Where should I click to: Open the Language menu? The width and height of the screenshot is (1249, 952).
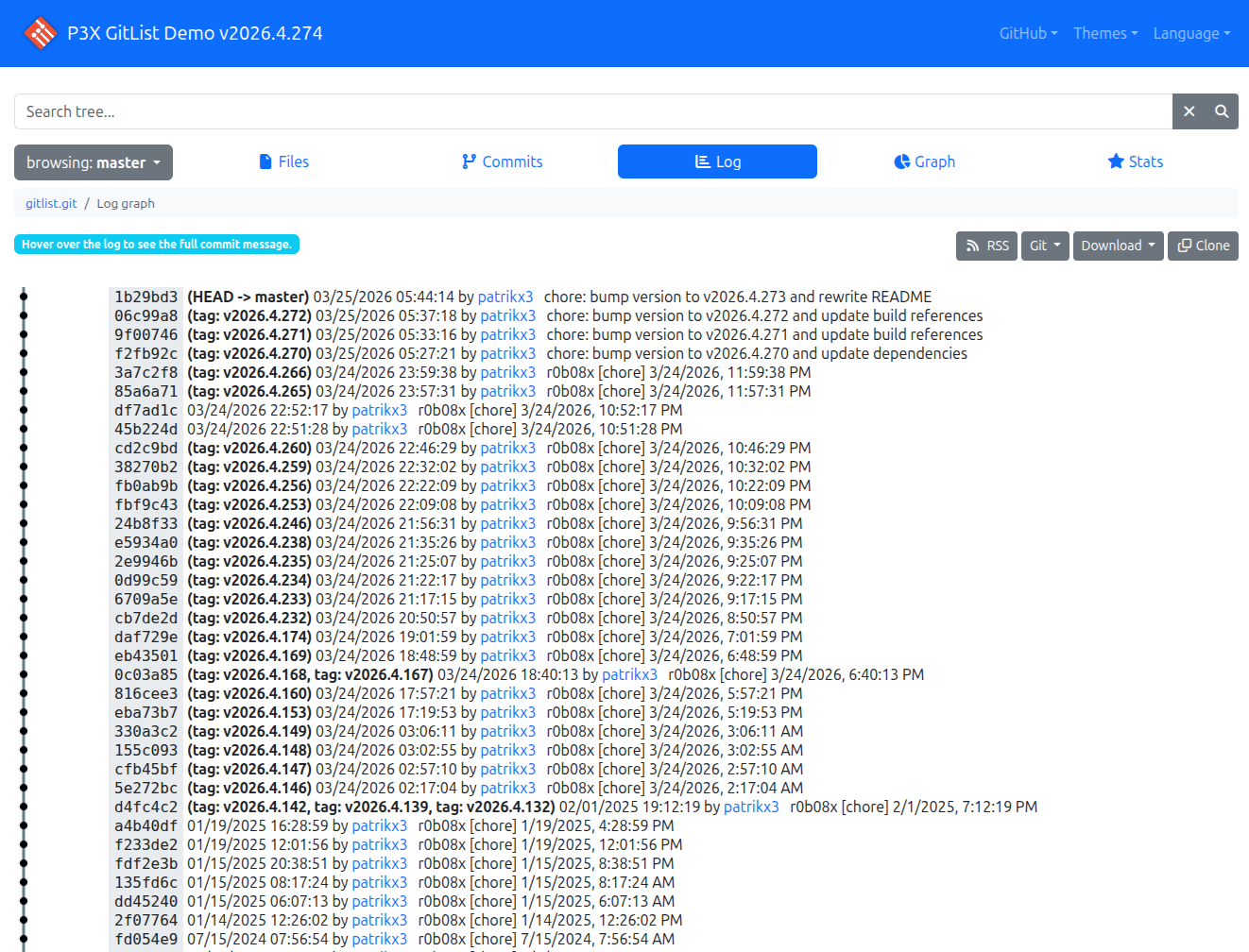1191,33
